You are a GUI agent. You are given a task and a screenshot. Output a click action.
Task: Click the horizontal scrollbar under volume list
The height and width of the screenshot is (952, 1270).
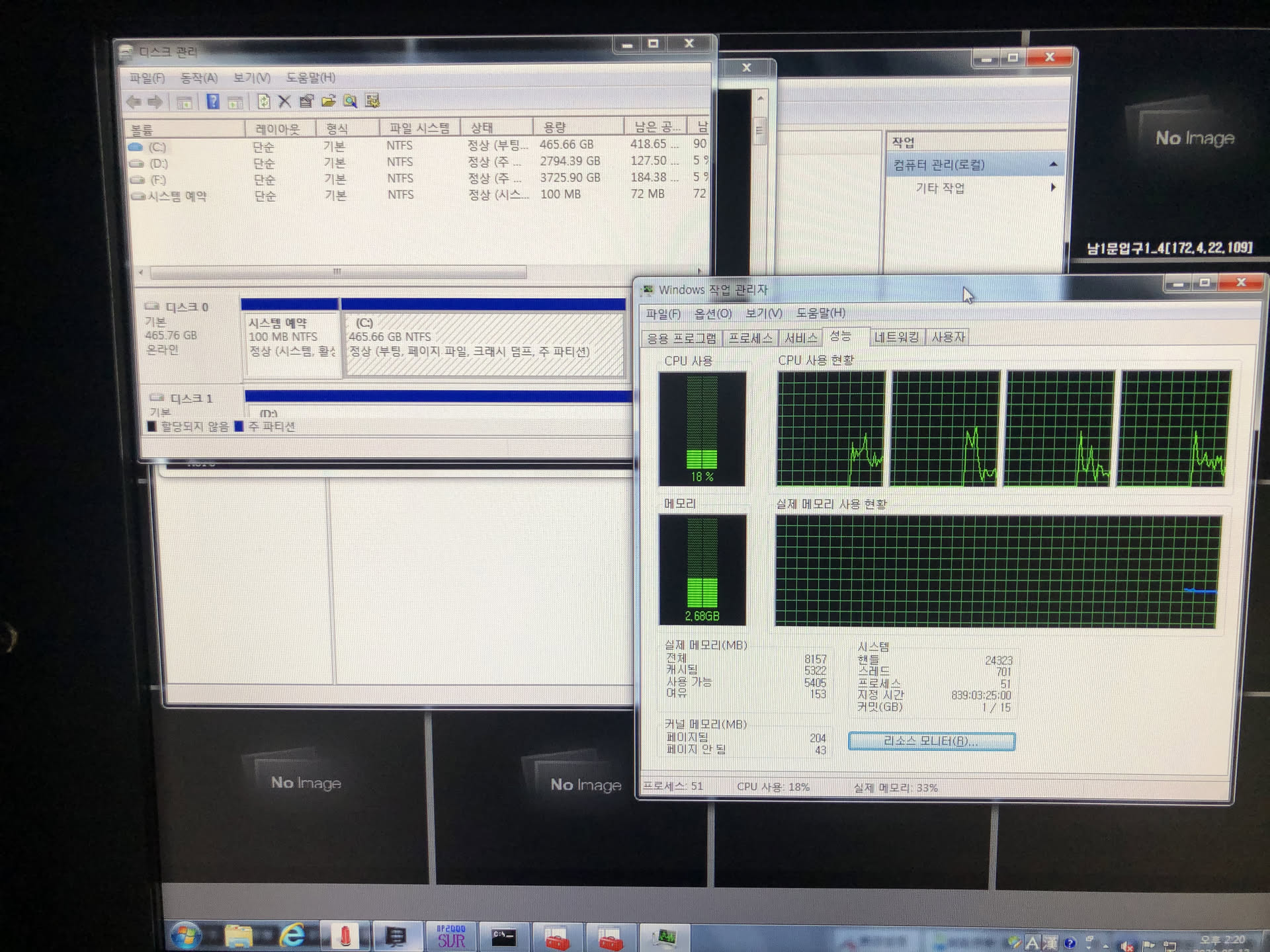pyautogui.click(x=337, y=272)
